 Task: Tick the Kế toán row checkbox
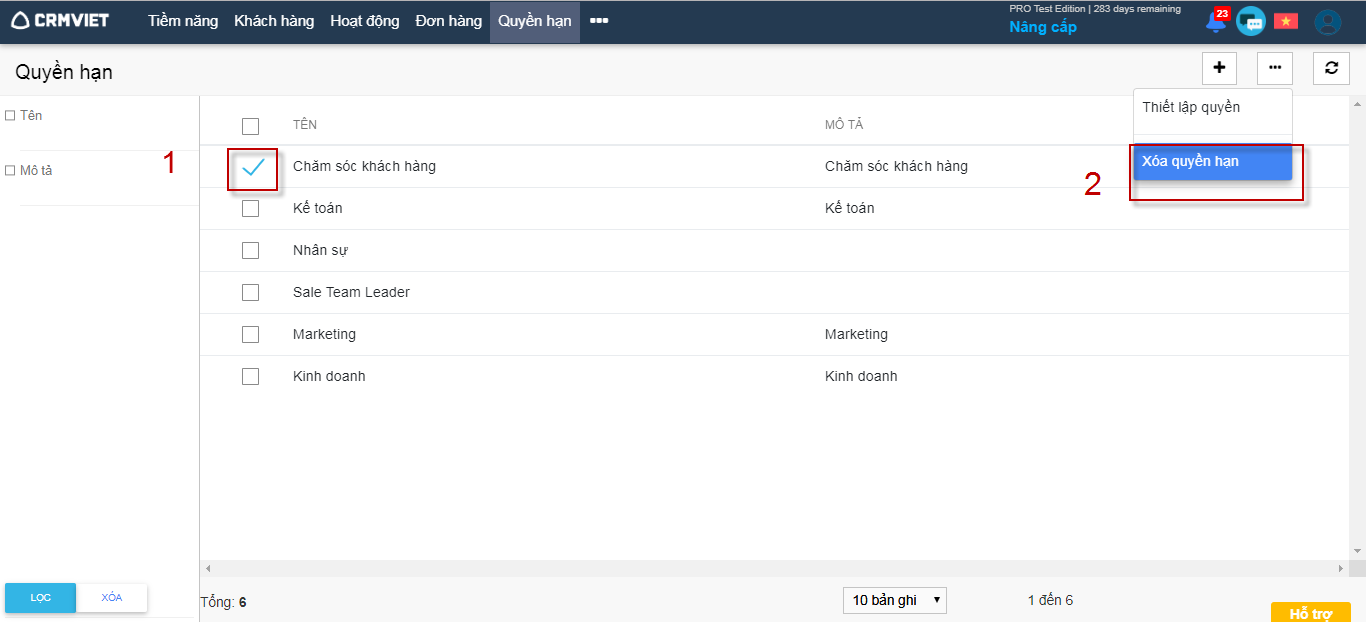(x=250, y=209)
